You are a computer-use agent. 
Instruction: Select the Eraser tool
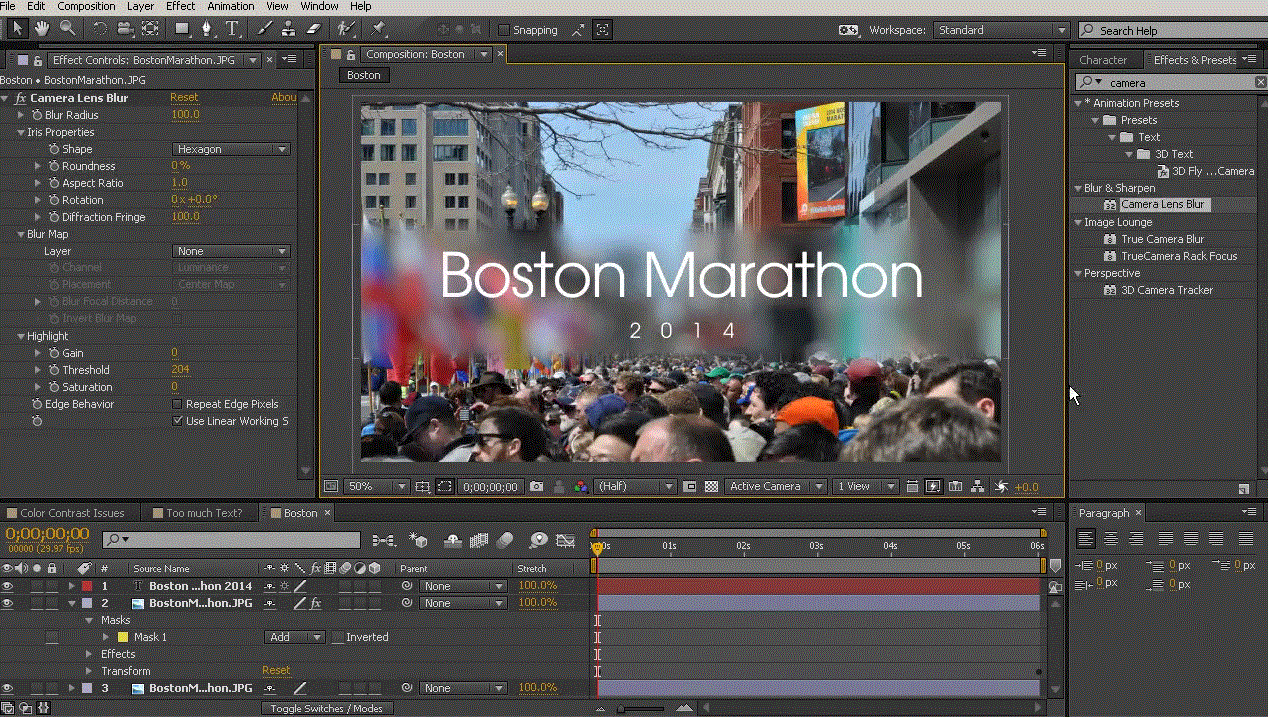click(x=312, y=29)
